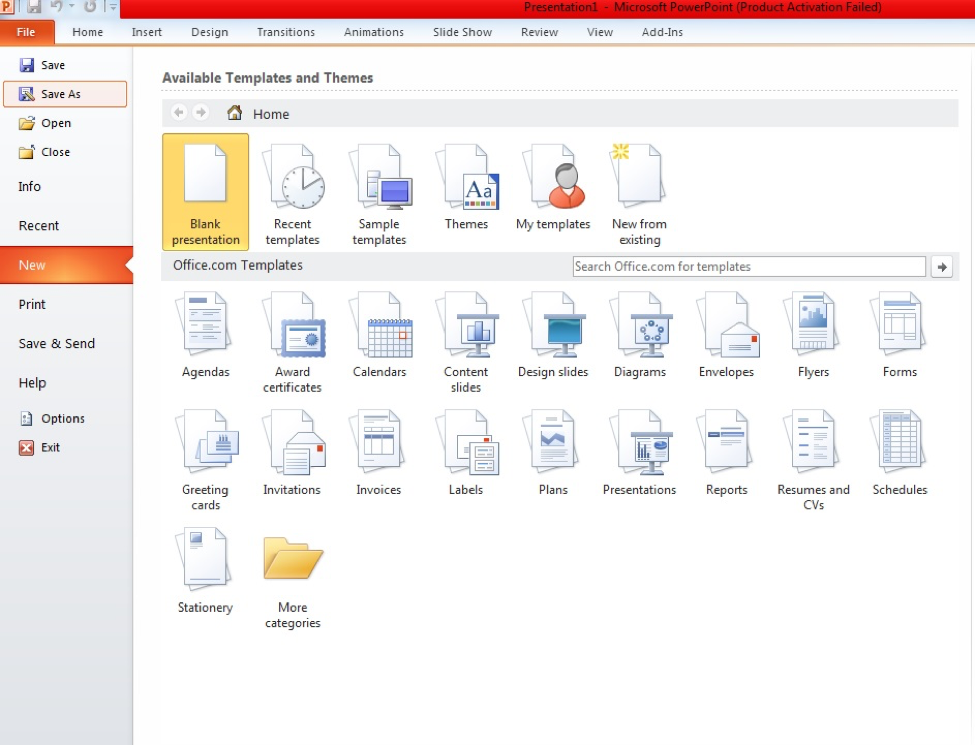Select the Blank presentation template
This screenshot has height=745, width=975.
point(204,190)
